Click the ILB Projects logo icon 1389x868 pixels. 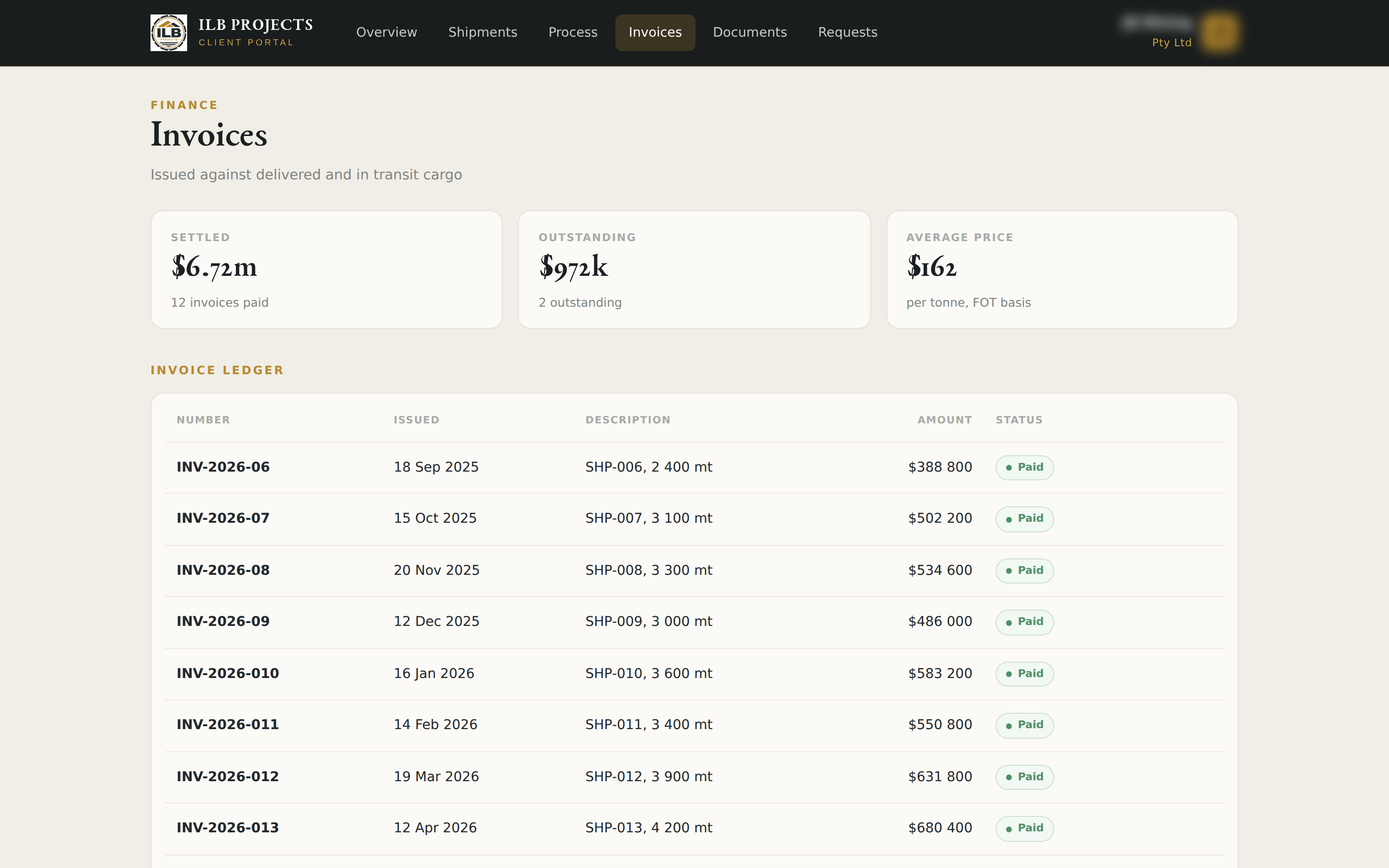click(x=169, y=33)
